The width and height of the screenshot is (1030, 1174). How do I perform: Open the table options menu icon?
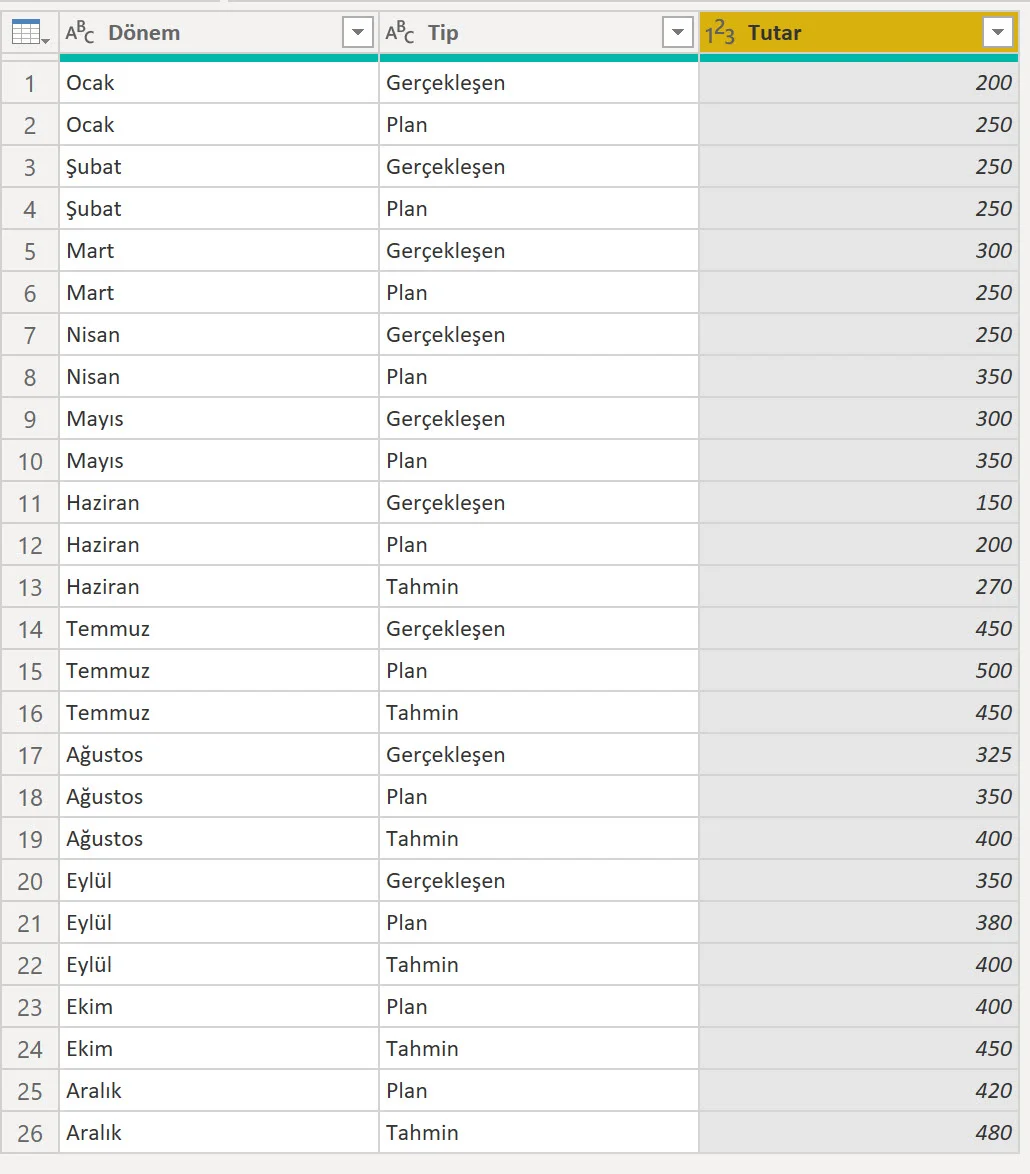pyautogui.click(x=29, y=33)
